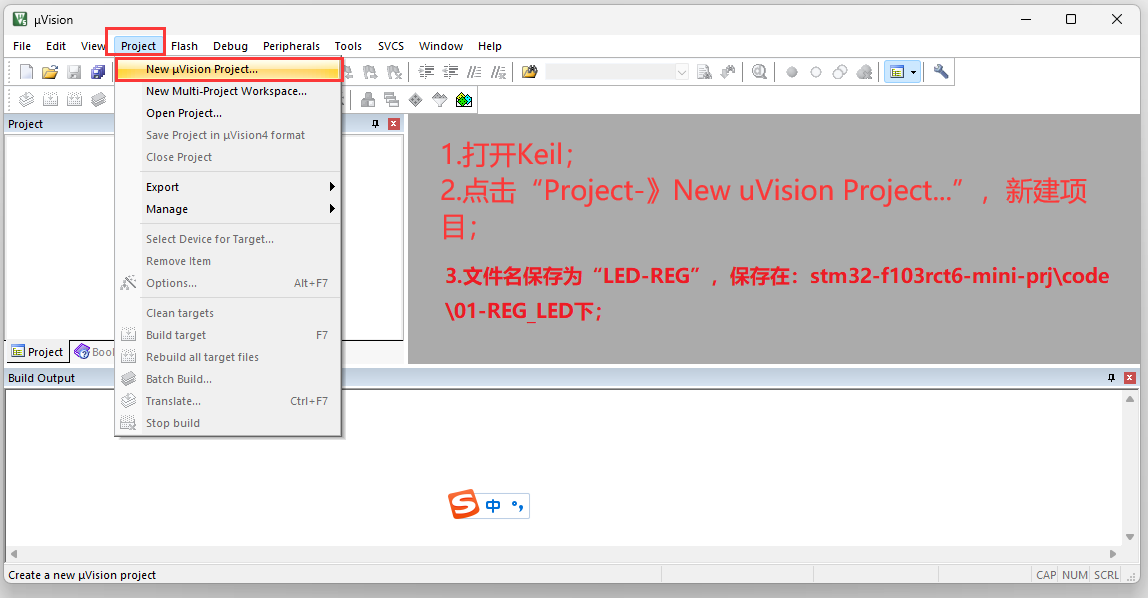Click the Rebuild icon on the build toolbar
1148x598 pixels.
coord(75,100)
